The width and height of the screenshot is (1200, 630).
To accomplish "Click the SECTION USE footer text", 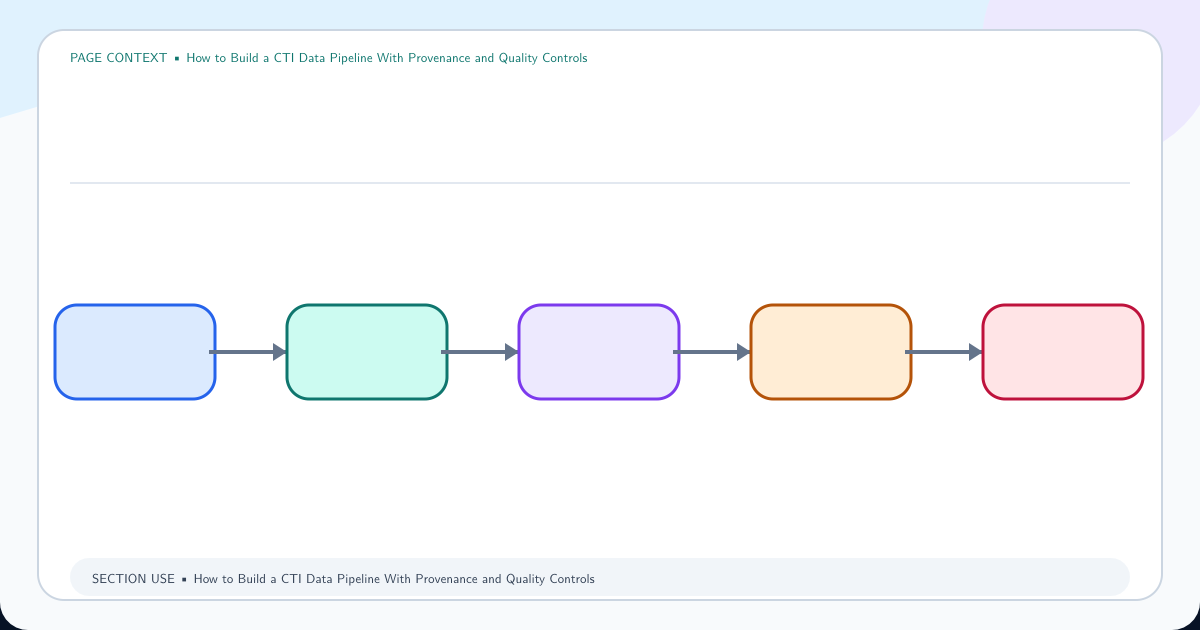I will (343, 579).
